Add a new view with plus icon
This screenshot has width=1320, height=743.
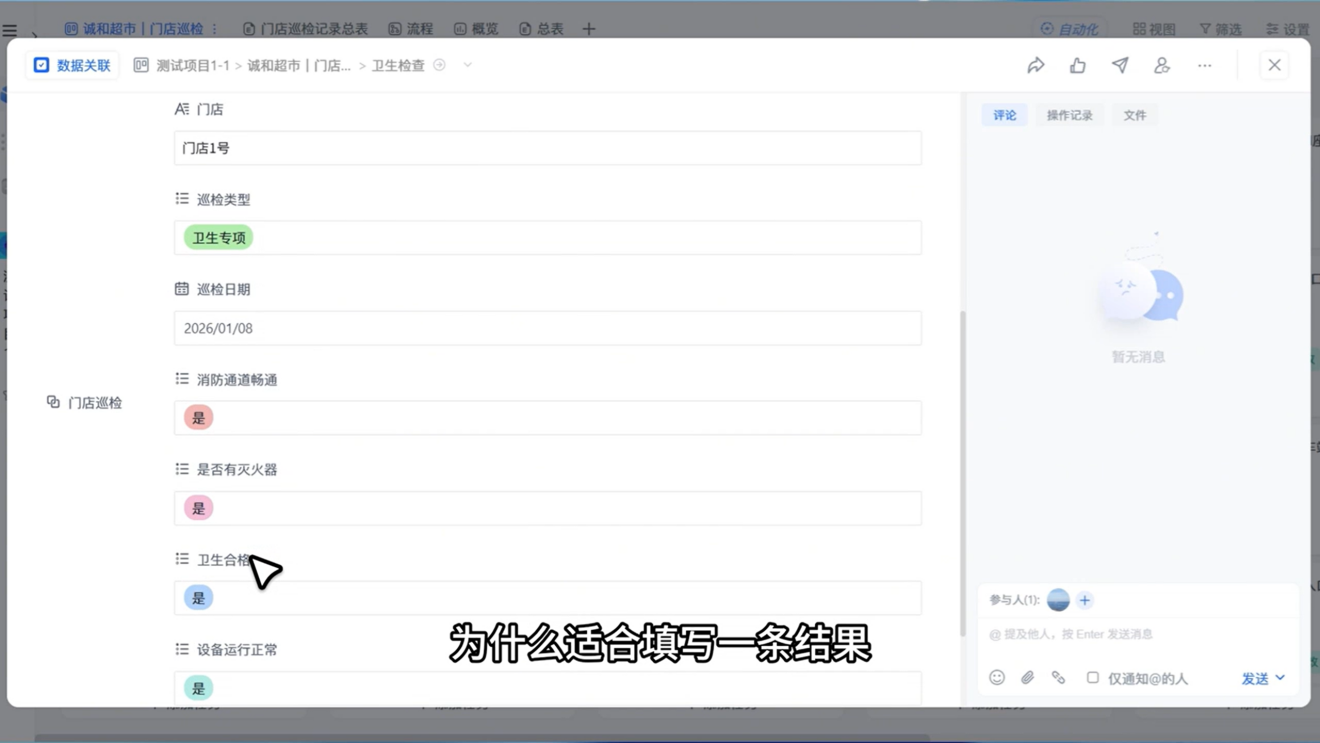(x=589, y=29)
